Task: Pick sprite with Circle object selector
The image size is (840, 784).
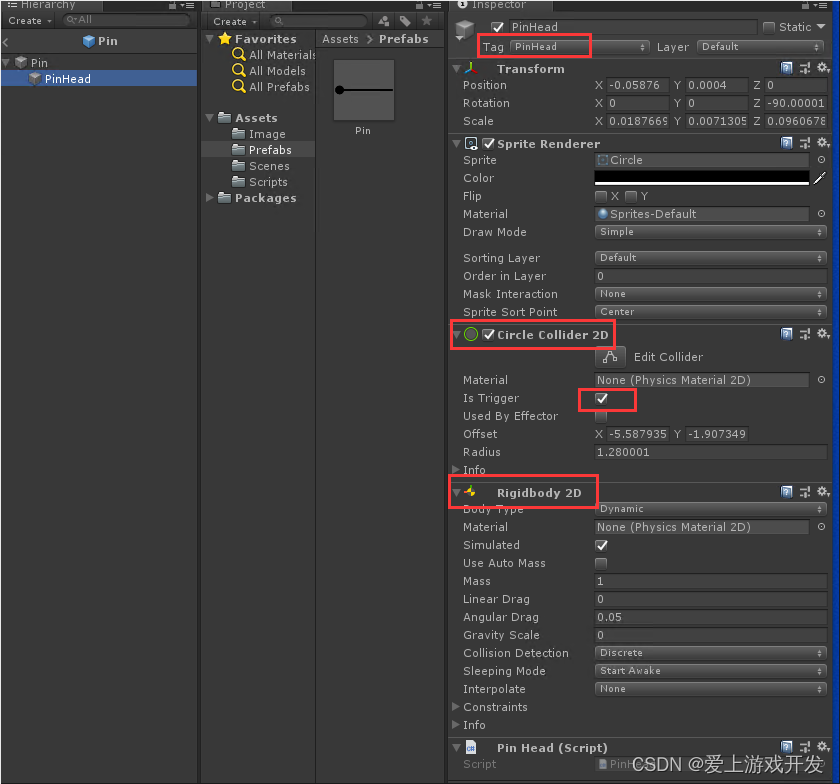Action: [821, 160]
